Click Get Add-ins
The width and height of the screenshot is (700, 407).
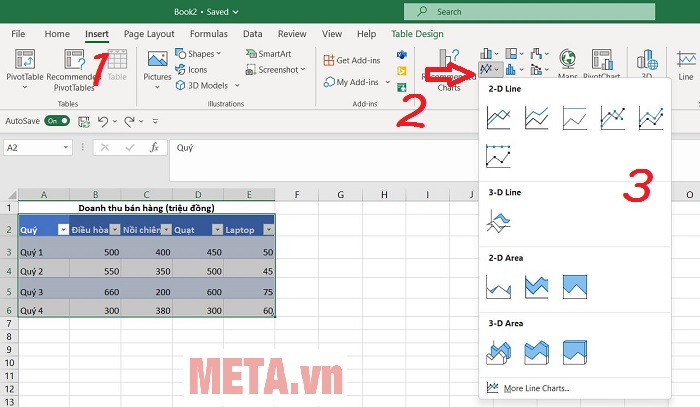point(352,60)
